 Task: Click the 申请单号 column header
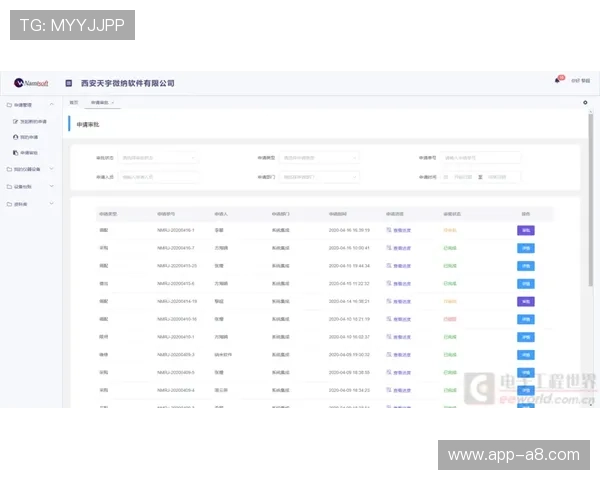[x=166, y=214]
